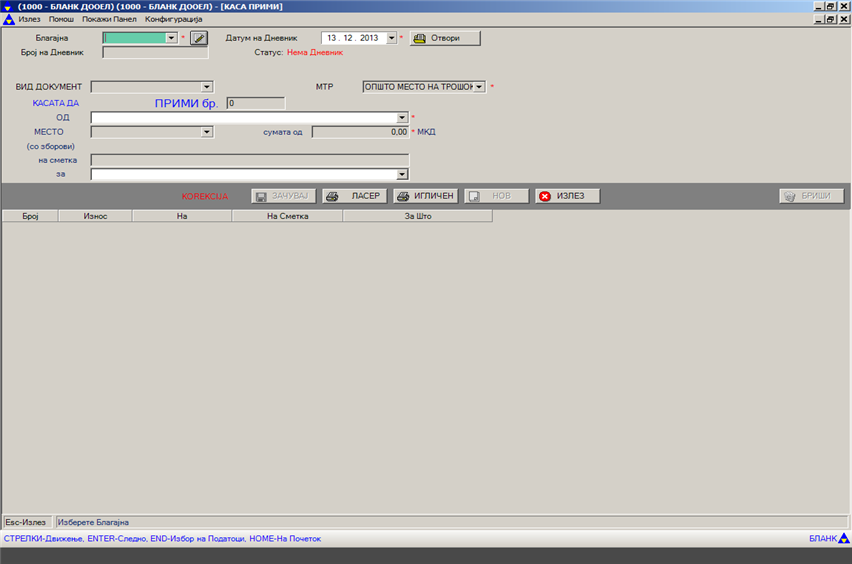Print with the ЛАСЕР printer button

[x=354, y=196]
